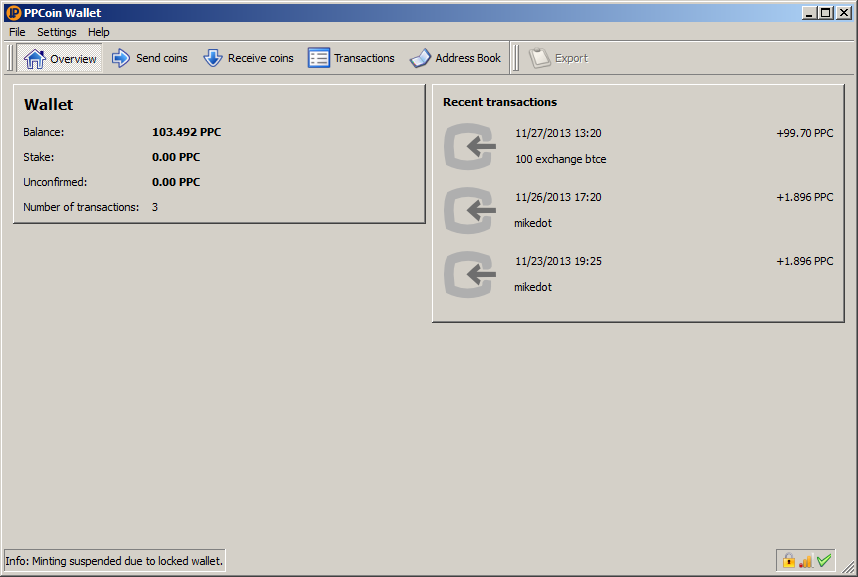The width and height of the screenshot is (858, 577).
Task: Click the received icon for 11/23/2013 transaction
Action: click(x=470, y=274)
